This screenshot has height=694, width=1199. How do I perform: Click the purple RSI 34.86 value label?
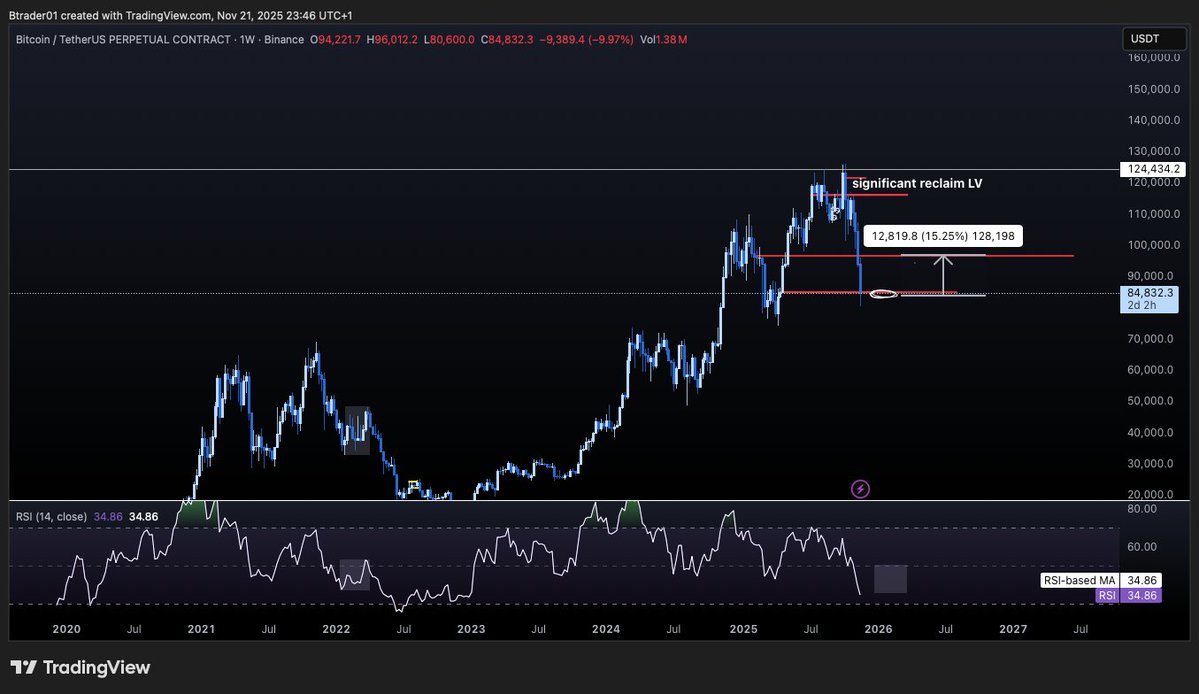pyautogui.click(x=1138, y=595)
